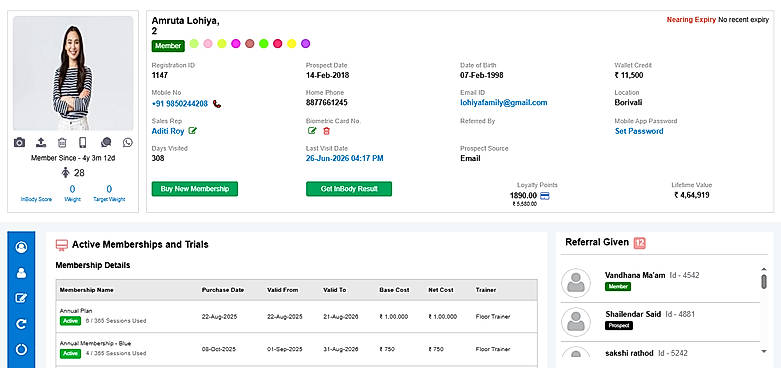Click the Purchase Date column header
The width and height of the screenshot is (781, 368).
223,290
